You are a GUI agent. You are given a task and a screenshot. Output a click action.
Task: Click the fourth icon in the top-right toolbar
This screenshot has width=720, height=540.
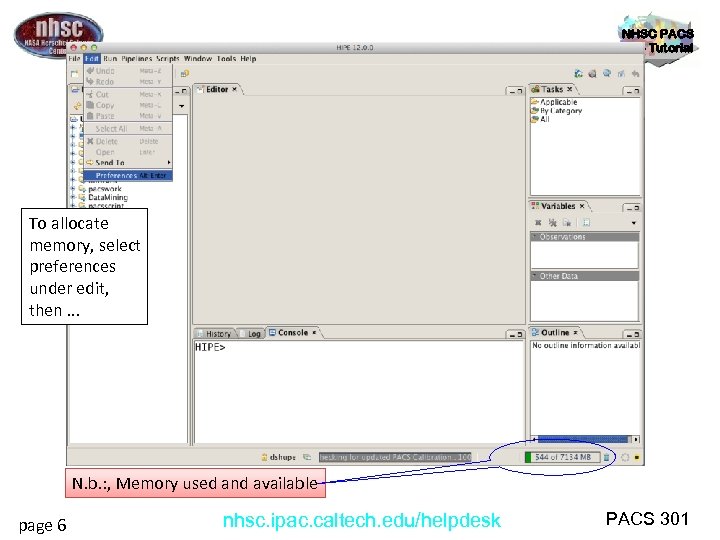coord(621,73)
